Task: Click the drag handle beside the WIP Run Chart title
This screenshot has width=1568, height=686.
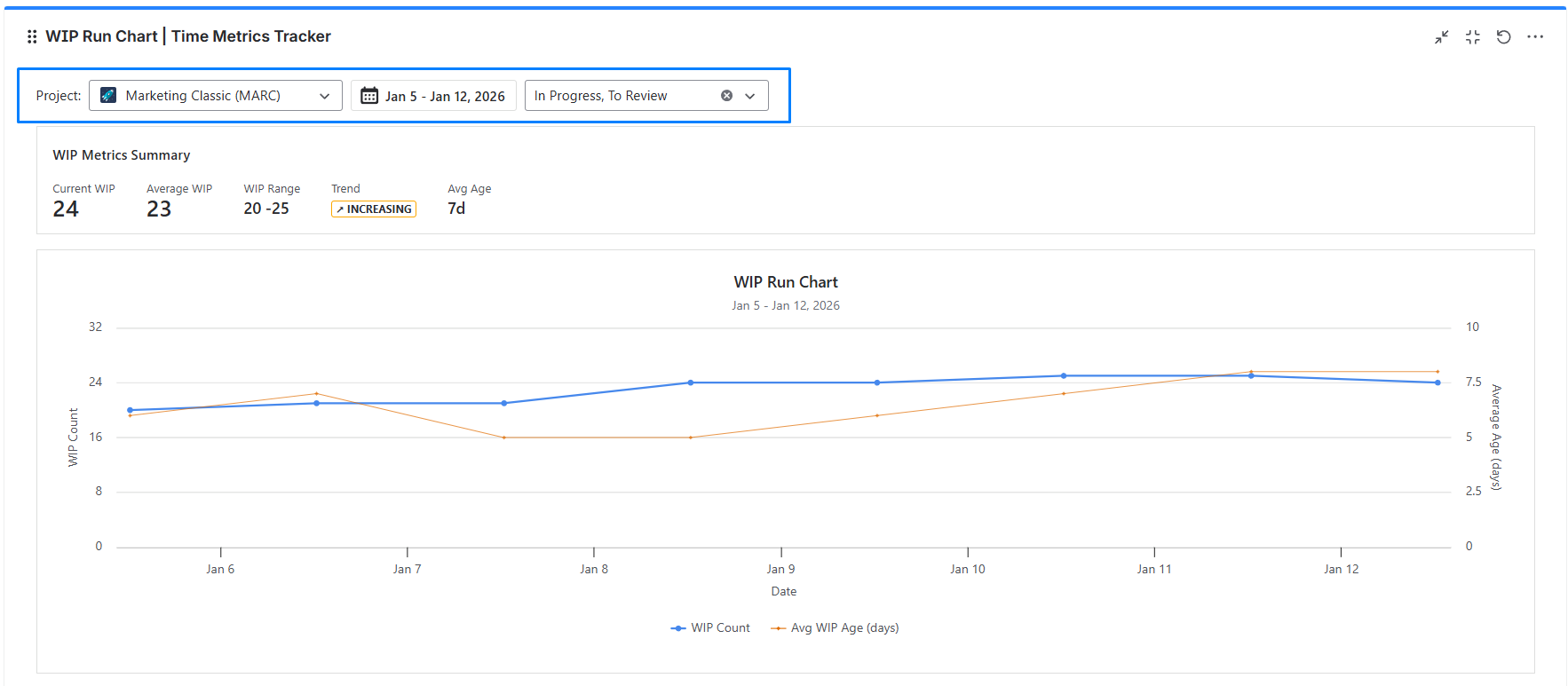Action: click(x=32, y=36)
